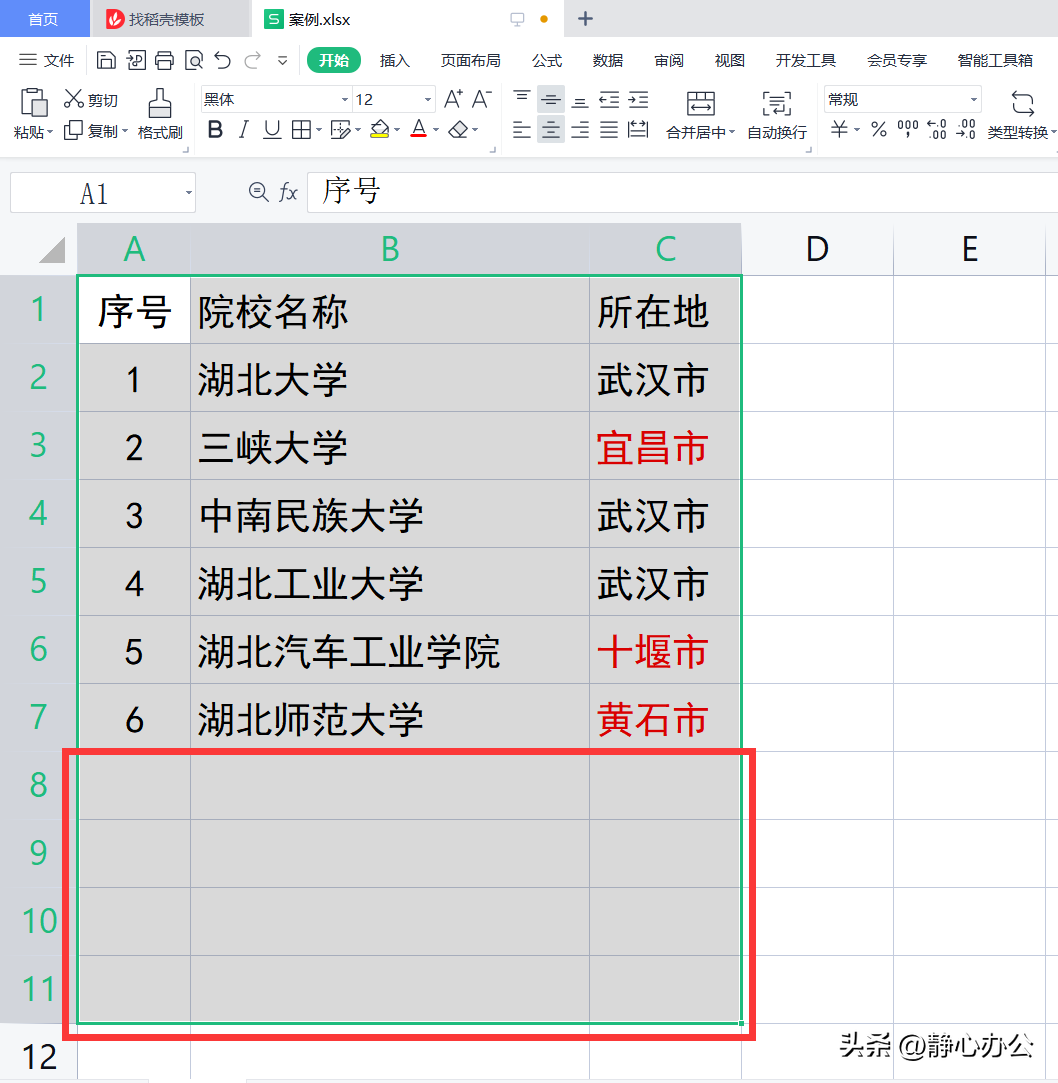1058x1083 pixels.
Task: Click 合并居中 merge and center
Action: 700,115
